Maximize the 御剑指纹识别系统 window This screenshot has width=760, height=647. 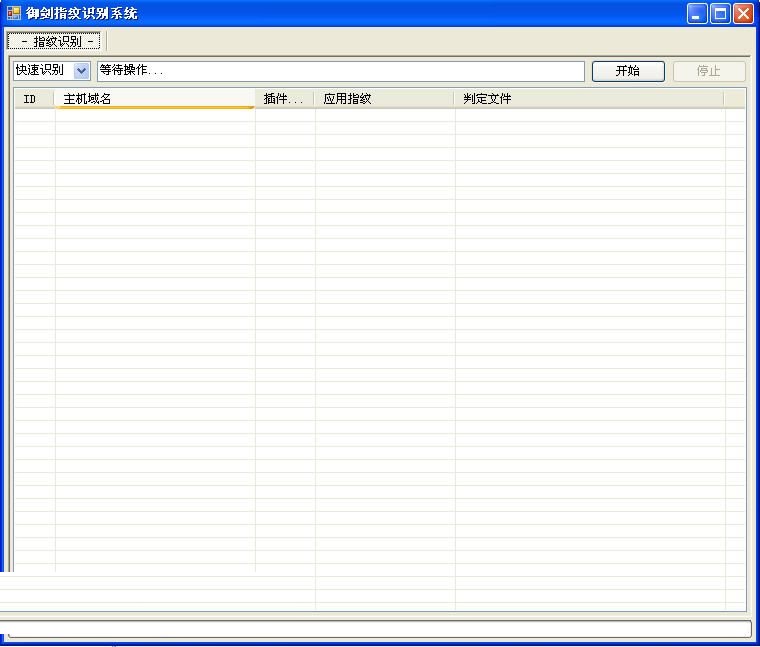point(720,13)
